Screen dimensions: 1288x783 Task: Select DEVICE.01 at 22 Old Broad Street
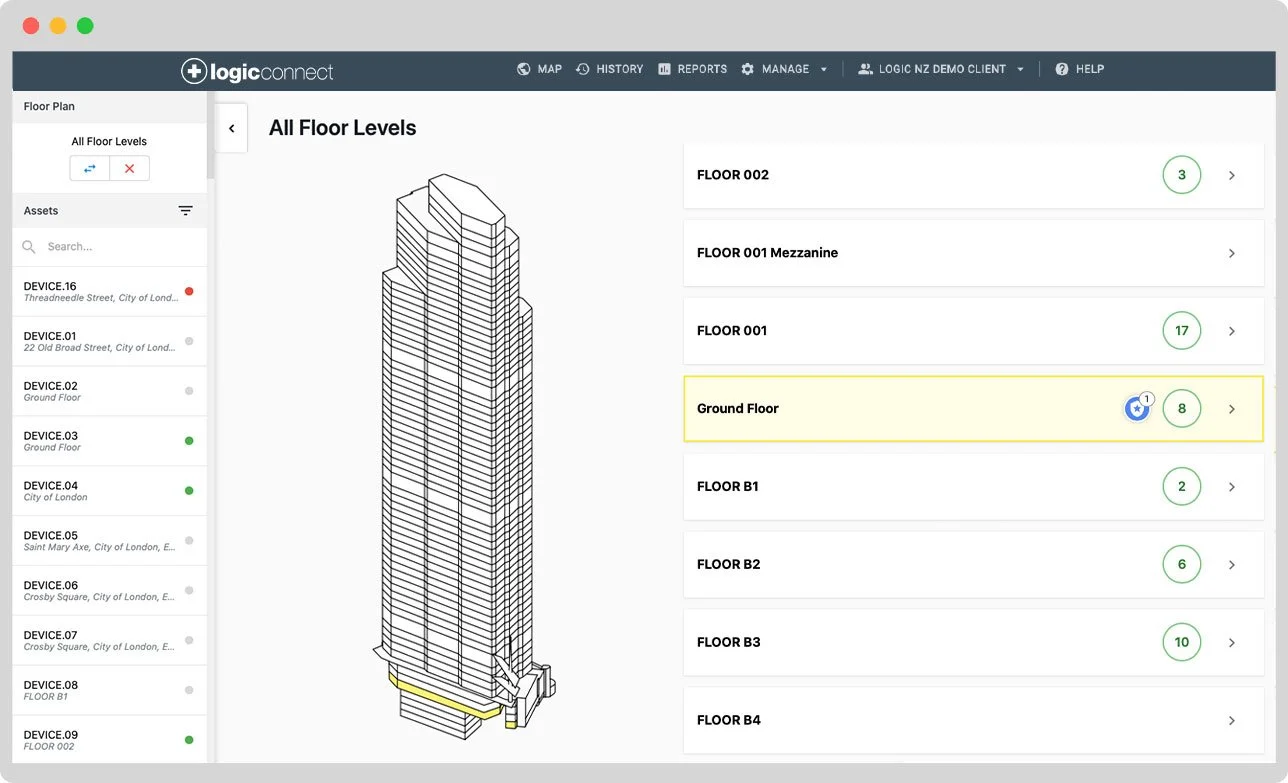pyautogui.click(x=110, y=341)
